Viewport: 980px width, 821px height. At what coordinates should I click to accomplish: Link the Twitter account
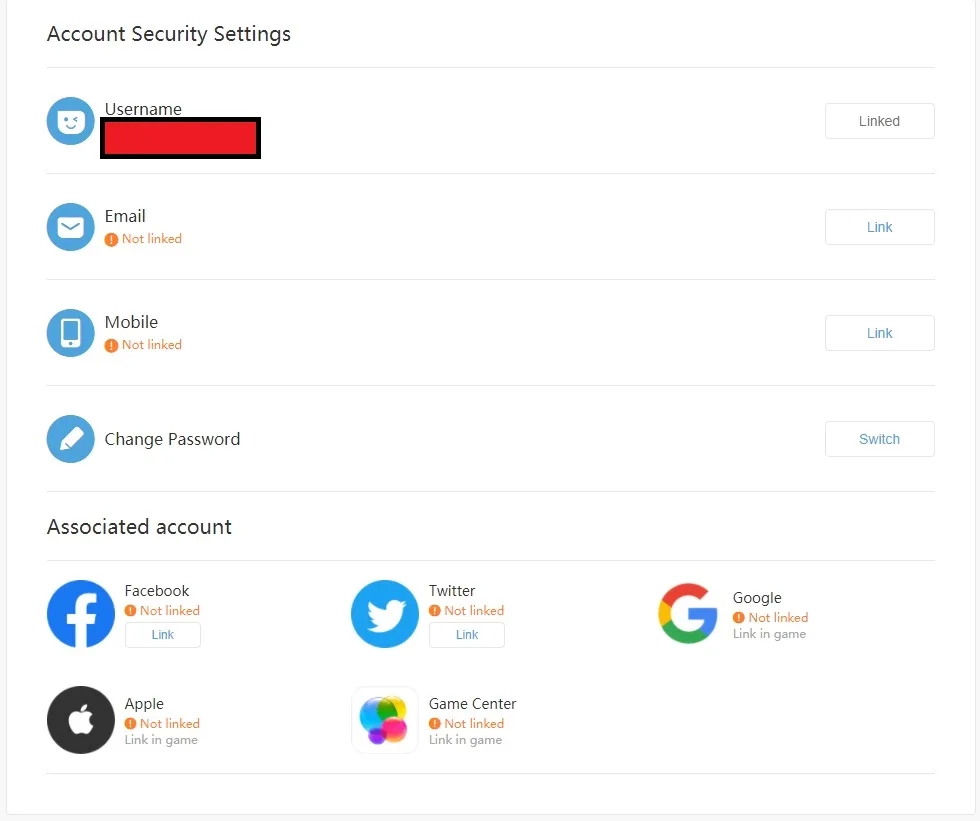467,635
